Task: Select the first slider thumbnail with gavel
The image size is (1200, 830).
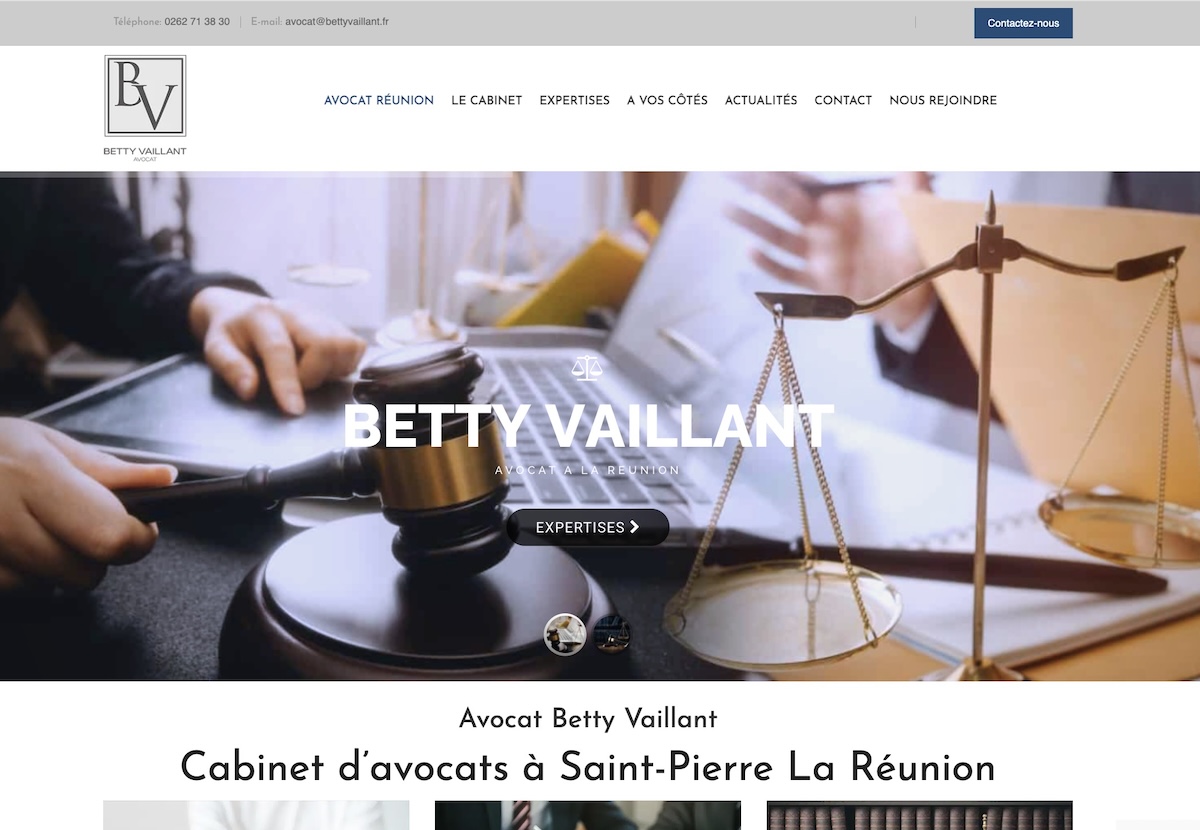Action: pos(565,634)
